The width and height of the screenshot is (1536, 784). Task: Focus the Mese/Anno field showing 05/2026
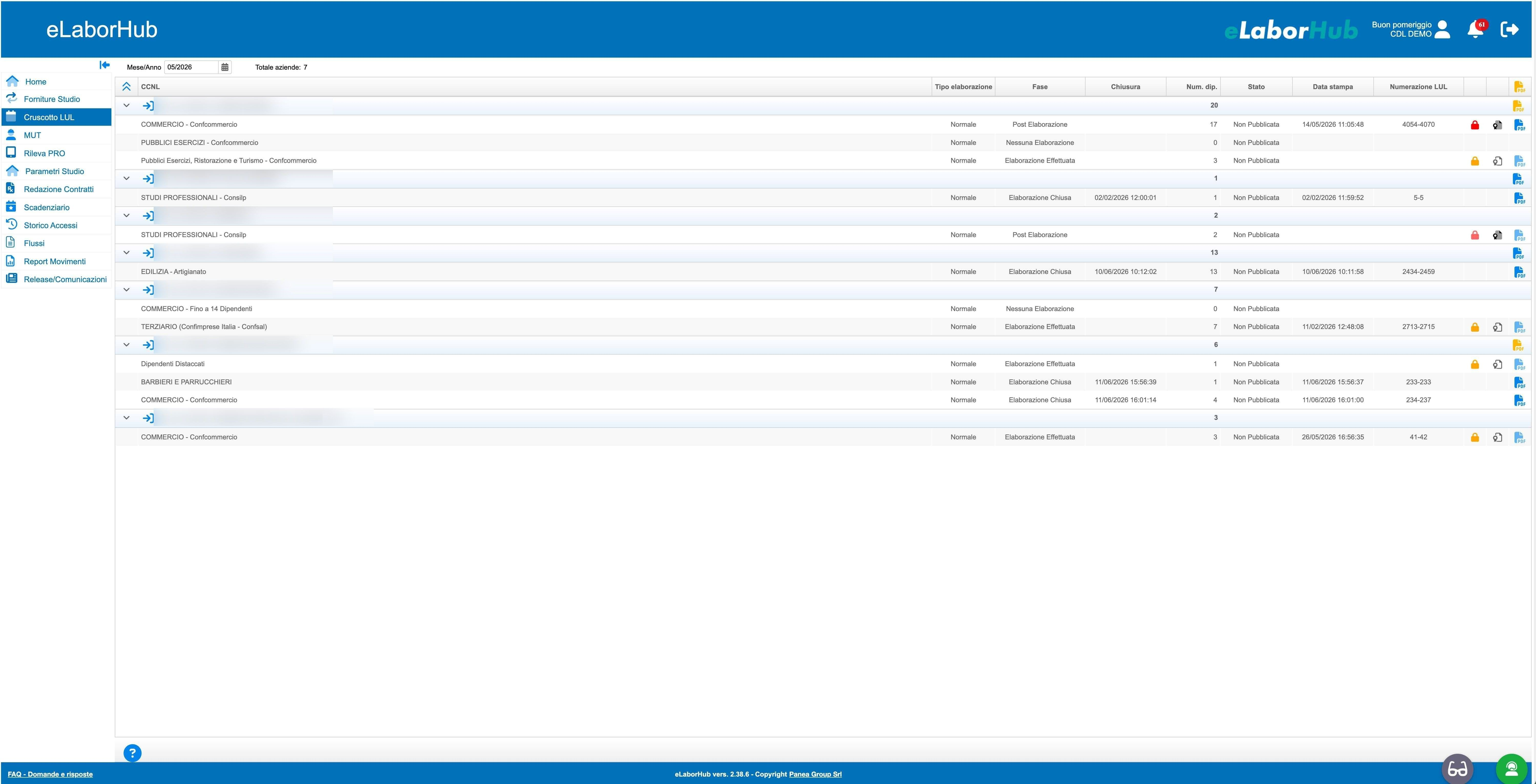(x=191, y=67)
